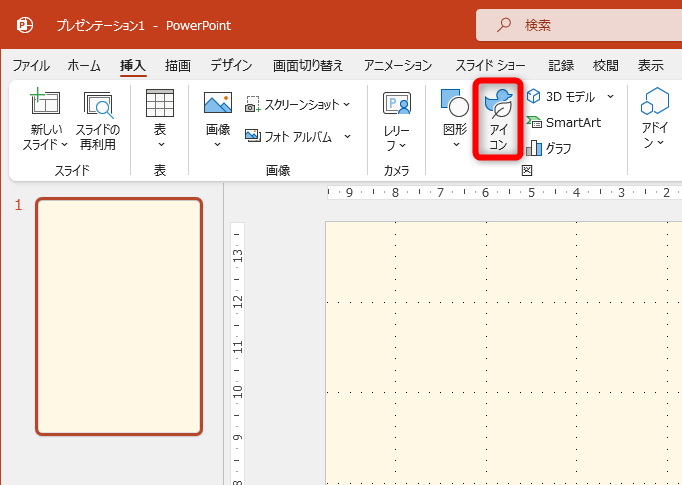Image resolution: width=682 pixels, height=485 pixels.
Task: Expand the Shapes (図形) dropdown chevron
Action: tap(456, 144)
